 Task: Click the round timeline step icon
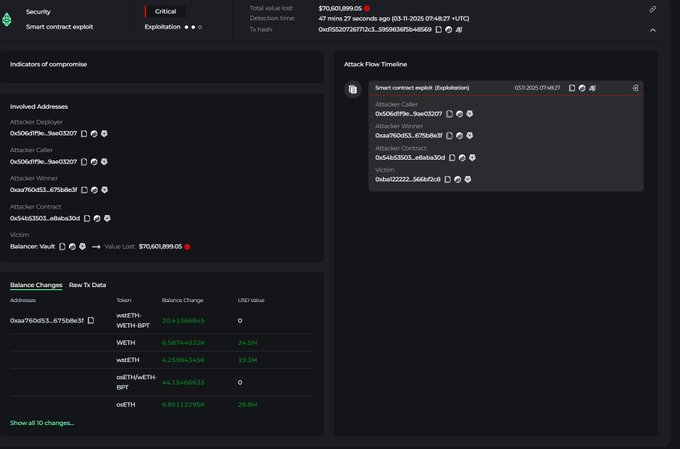pyautogui.click(x=353, y=89)
